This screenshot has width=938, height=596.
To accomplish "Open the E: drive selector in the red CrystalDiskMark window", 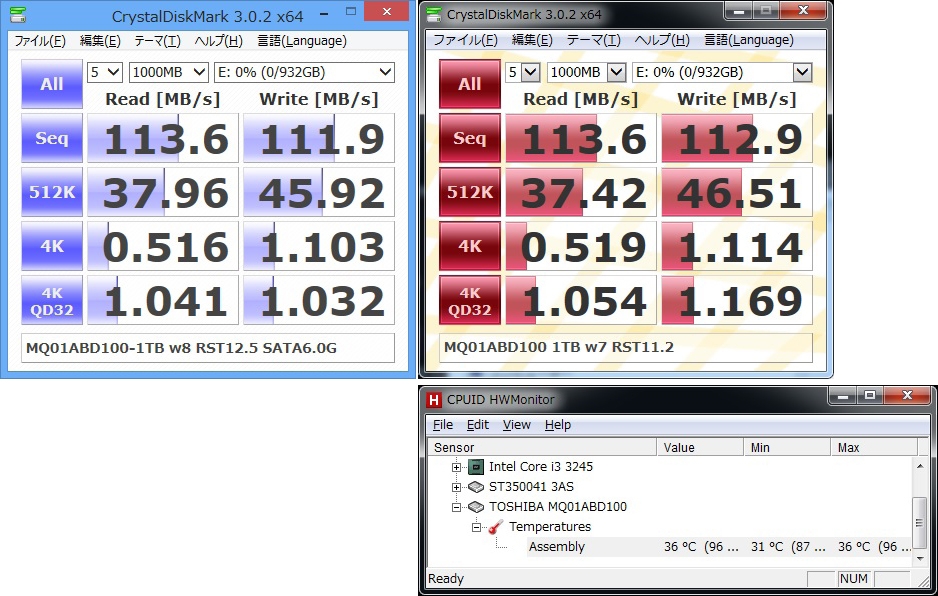I will [x=723, y=72].
